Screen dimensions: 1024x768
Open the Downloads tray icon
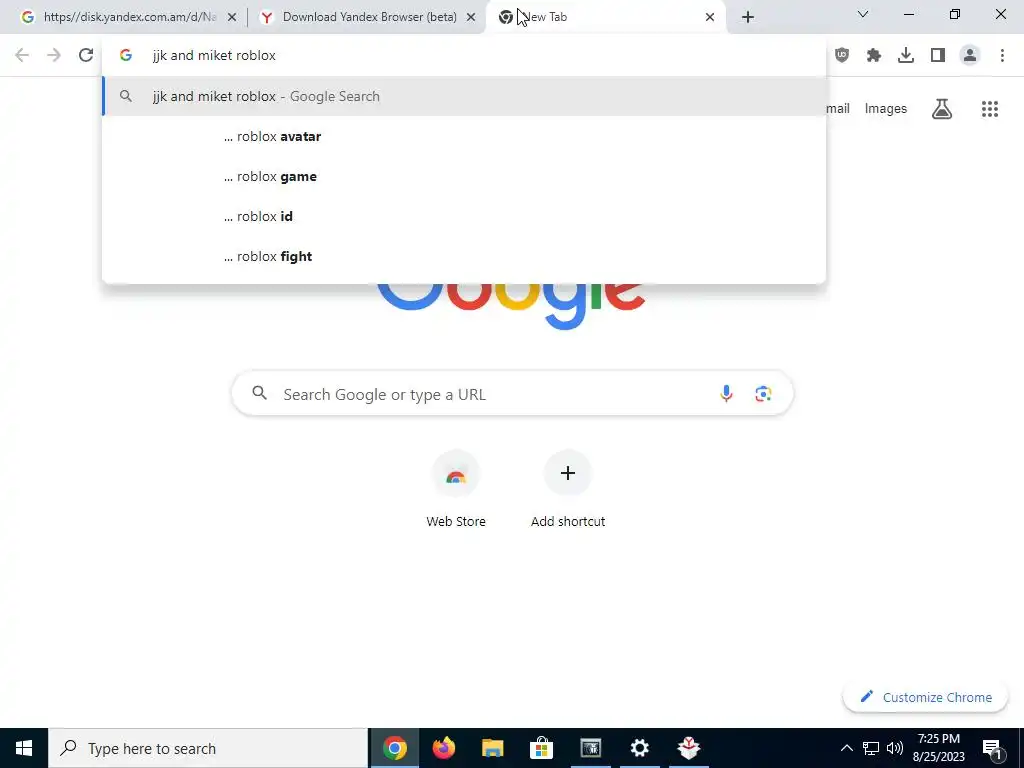click(906, 56)
